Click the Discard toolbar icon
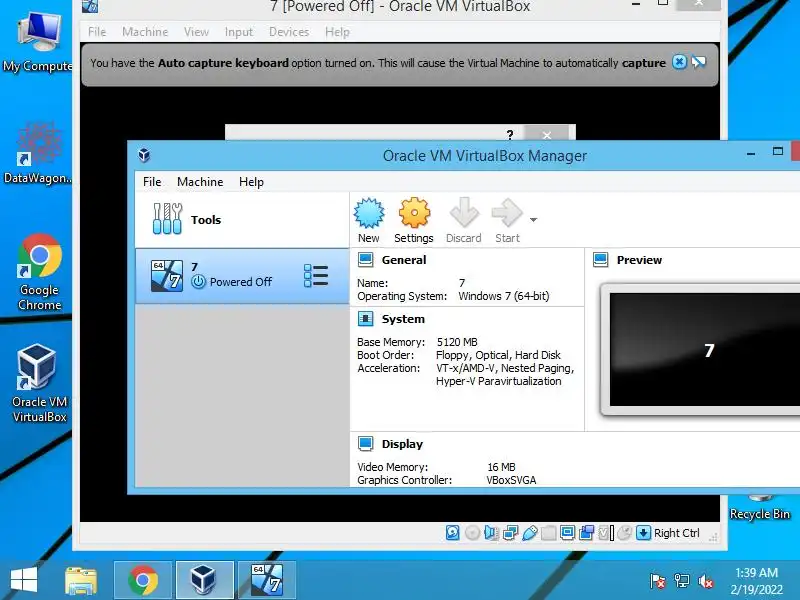This screenshot has height=600, width=800. click(464, 213)
